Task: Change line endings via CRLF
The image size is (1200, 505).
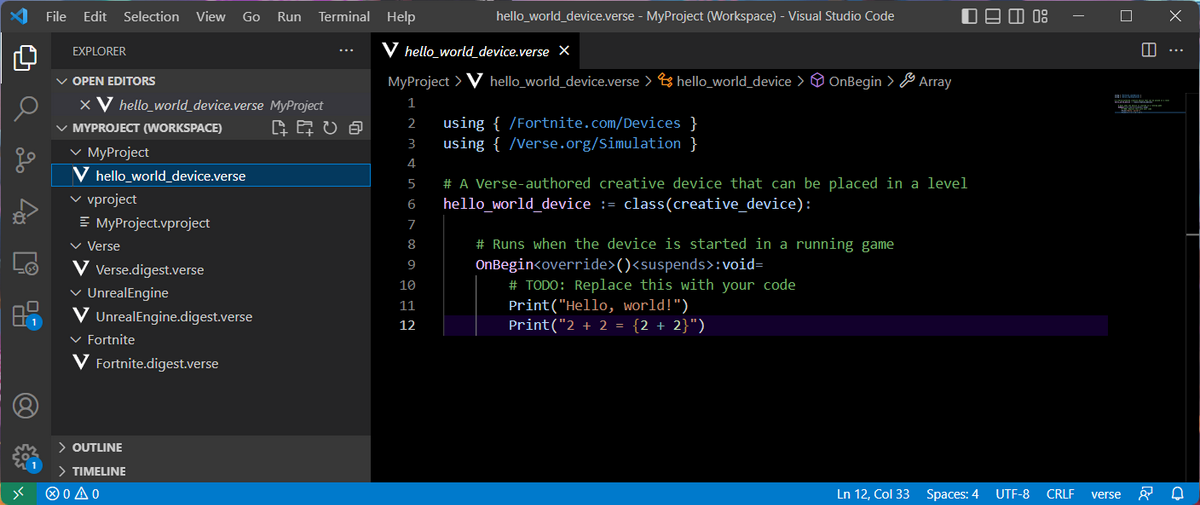Action: [x=1060, y=494]
